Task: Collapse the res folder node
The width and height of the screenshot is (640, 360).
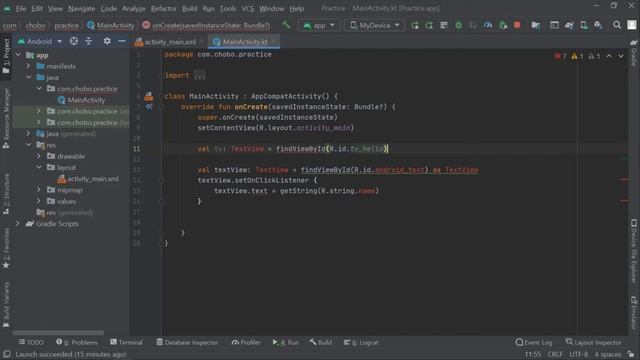Action: click(28, 145)
